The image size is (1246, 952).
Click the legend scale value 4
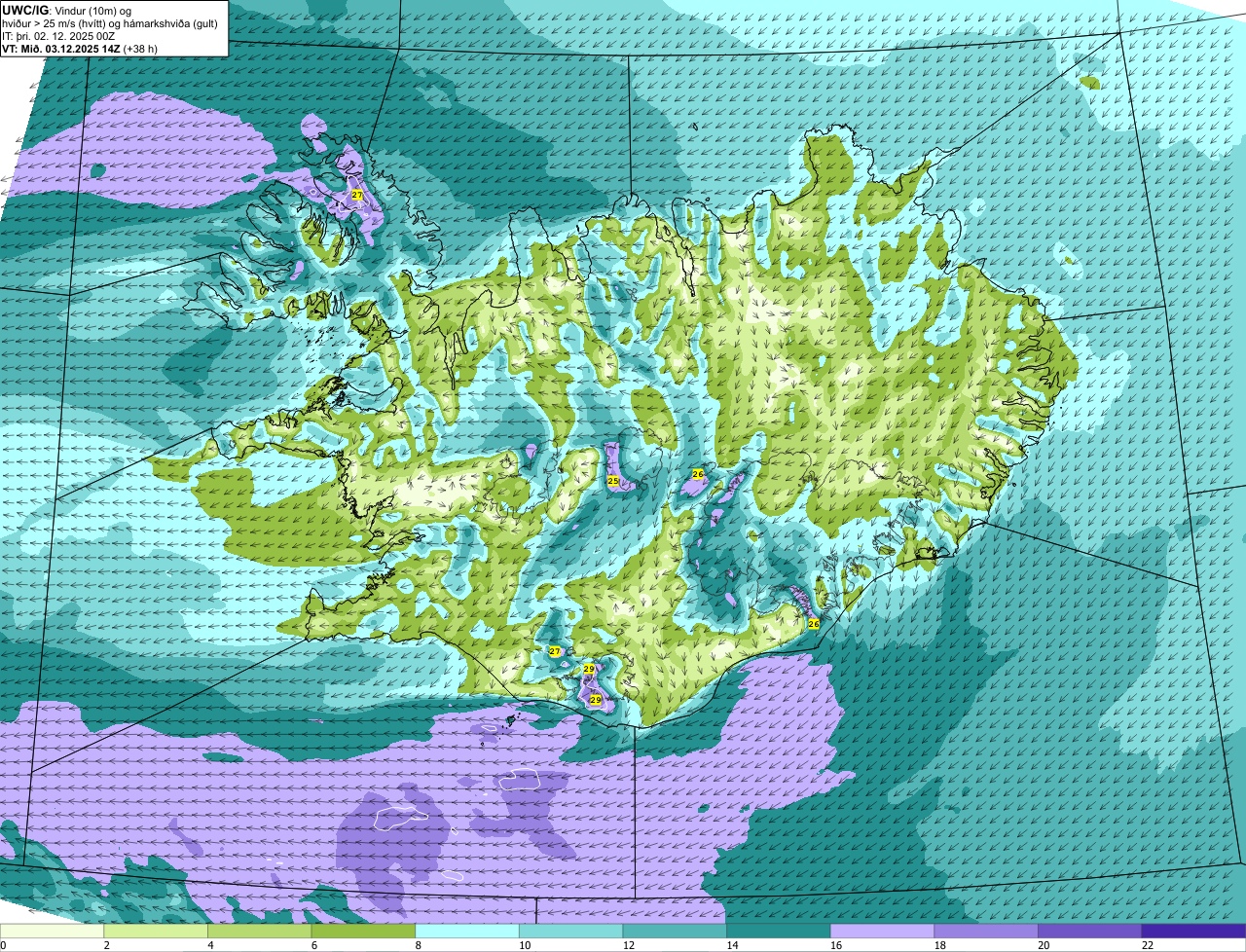click(x=210, y=945)
